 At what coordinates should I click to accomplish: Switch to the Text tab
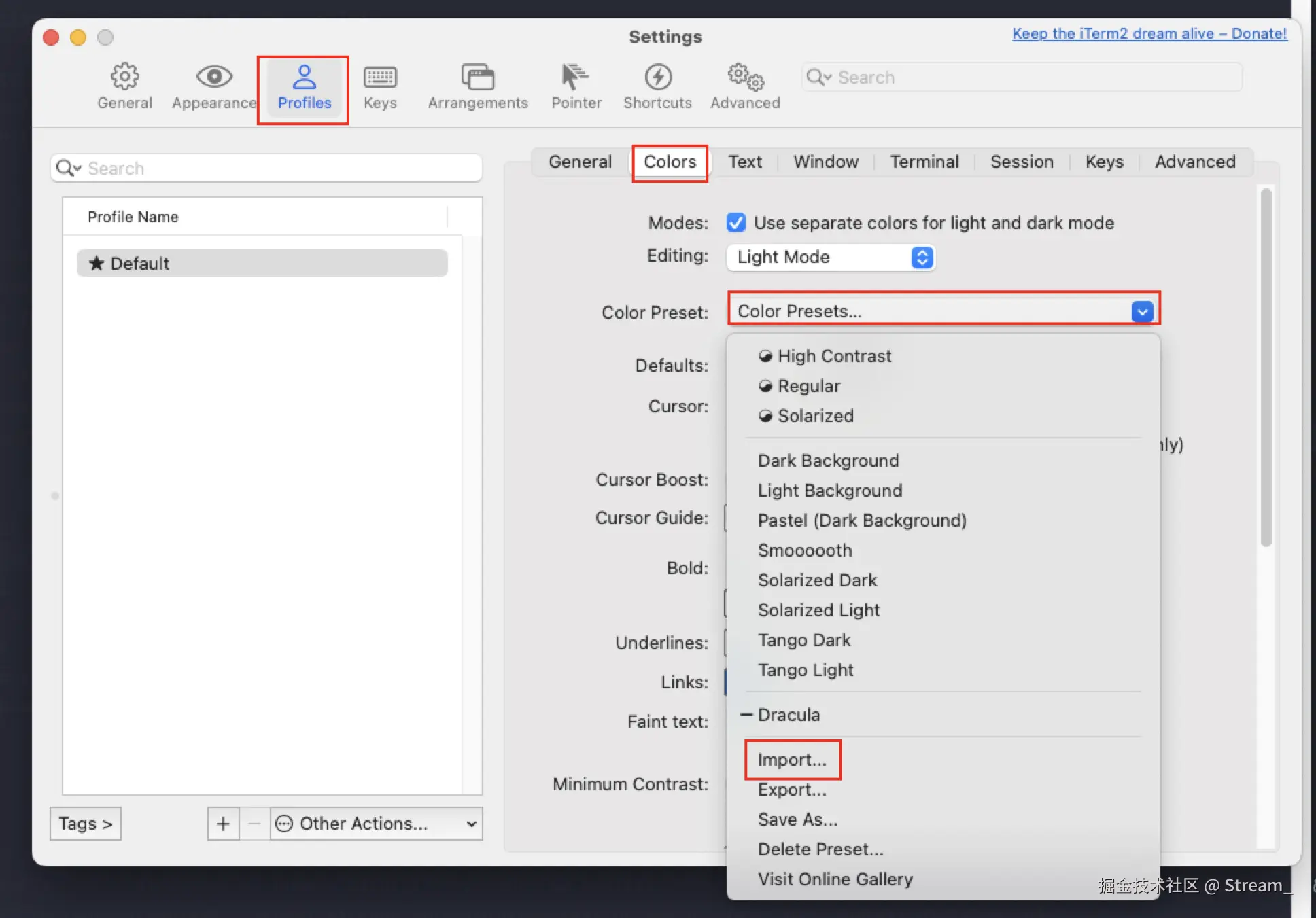pos(745,162)
